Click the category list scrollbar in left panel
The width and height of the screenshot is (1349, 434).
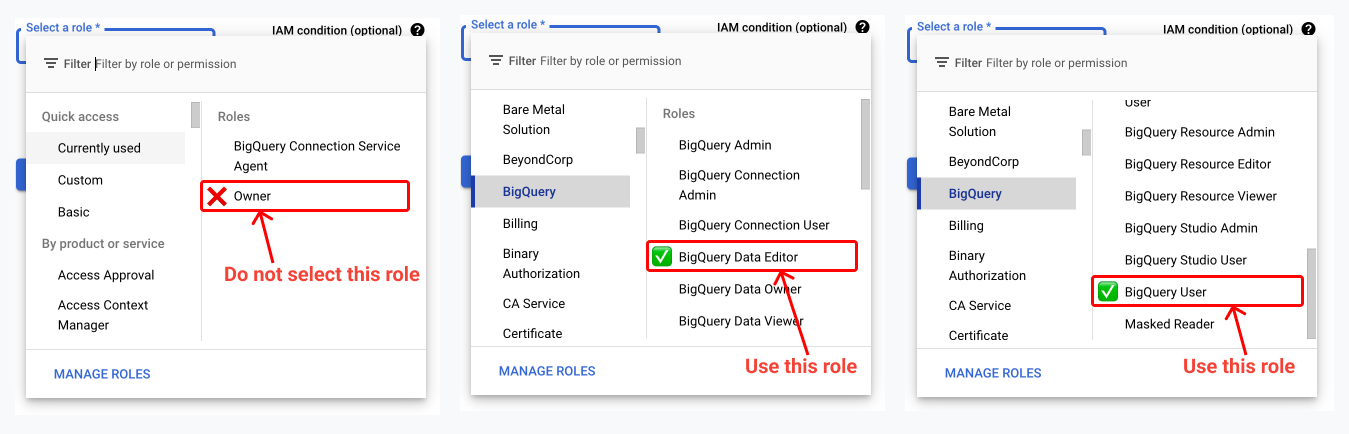[x=195, y=116]
